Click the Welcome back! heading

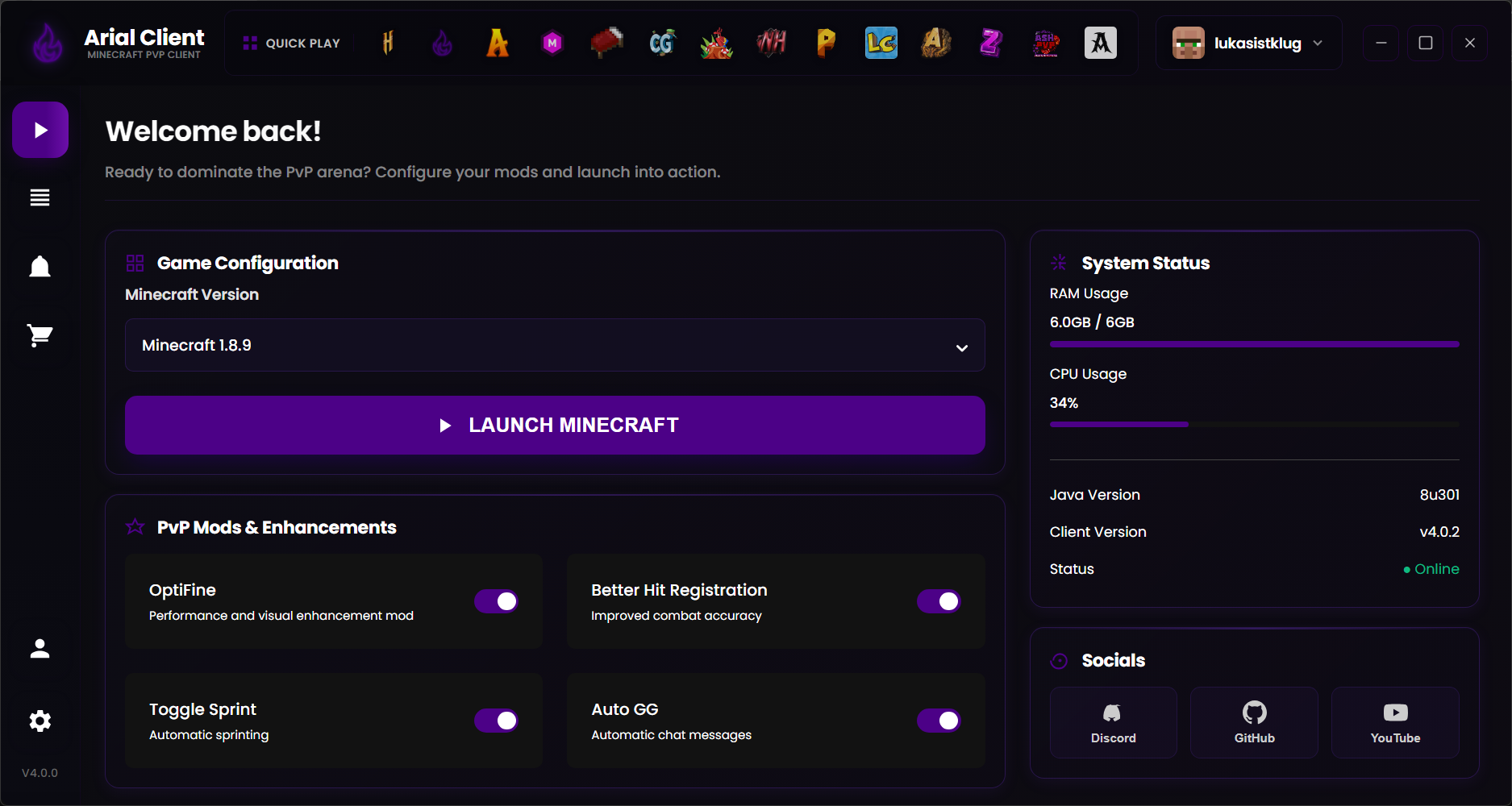tap(213, 131)
